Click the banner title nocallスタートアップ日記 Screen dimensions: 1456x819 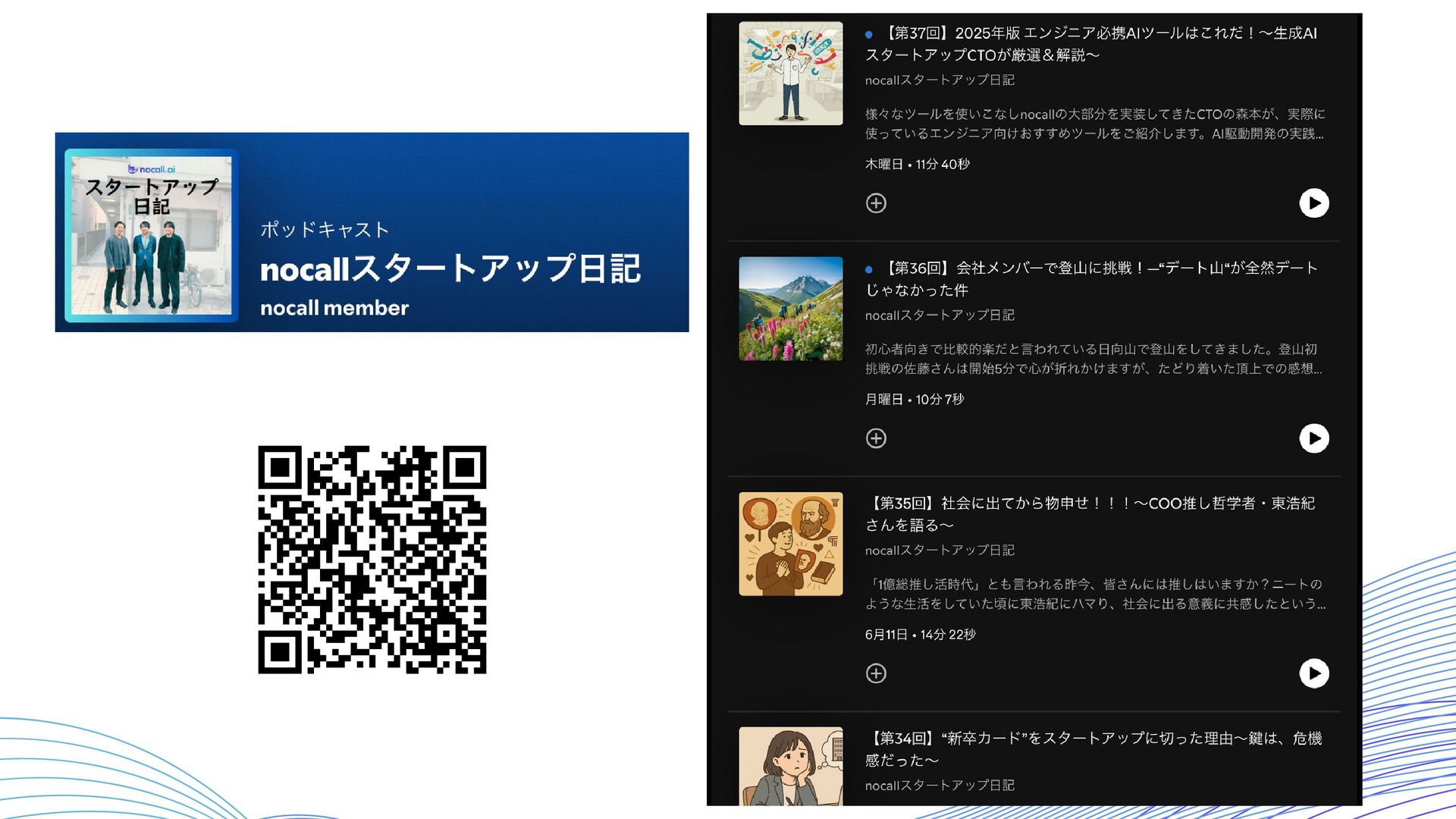tap(450, 269)
